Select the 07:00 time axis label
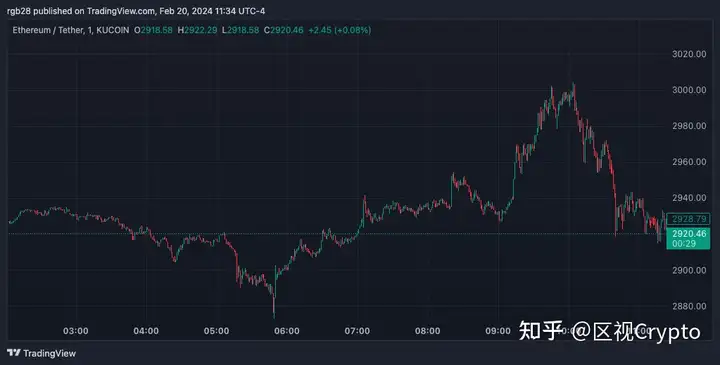 tap(357, 331)
